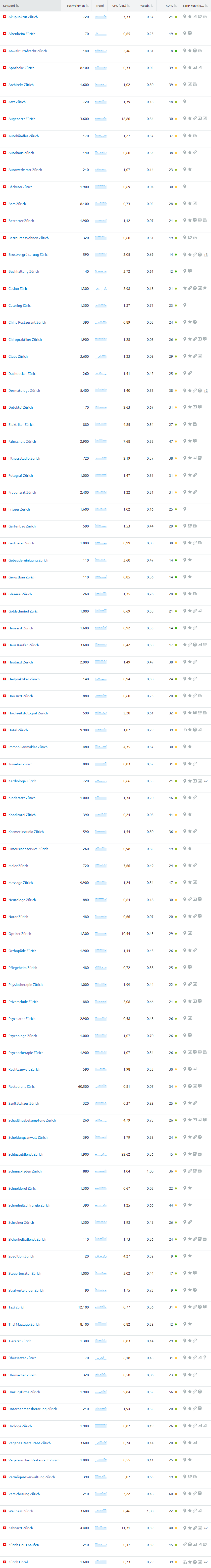Click the KD difficulty dot for Umzugsfirma Zürich
211x1568 pixels.
point(176,1392)
